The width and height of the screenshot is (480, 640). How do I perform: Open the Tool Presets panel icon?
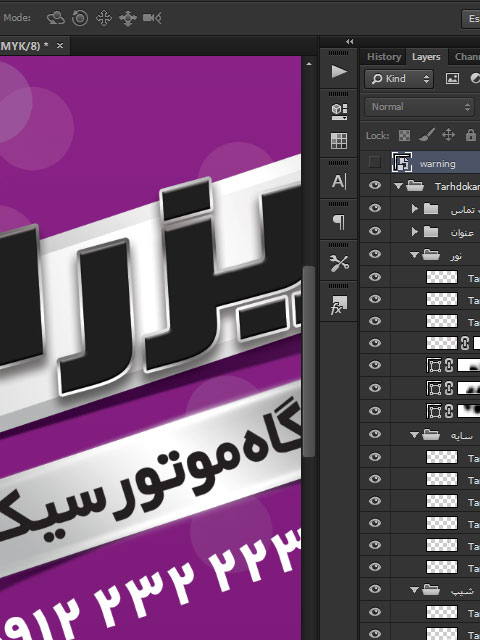click(339, 263)
